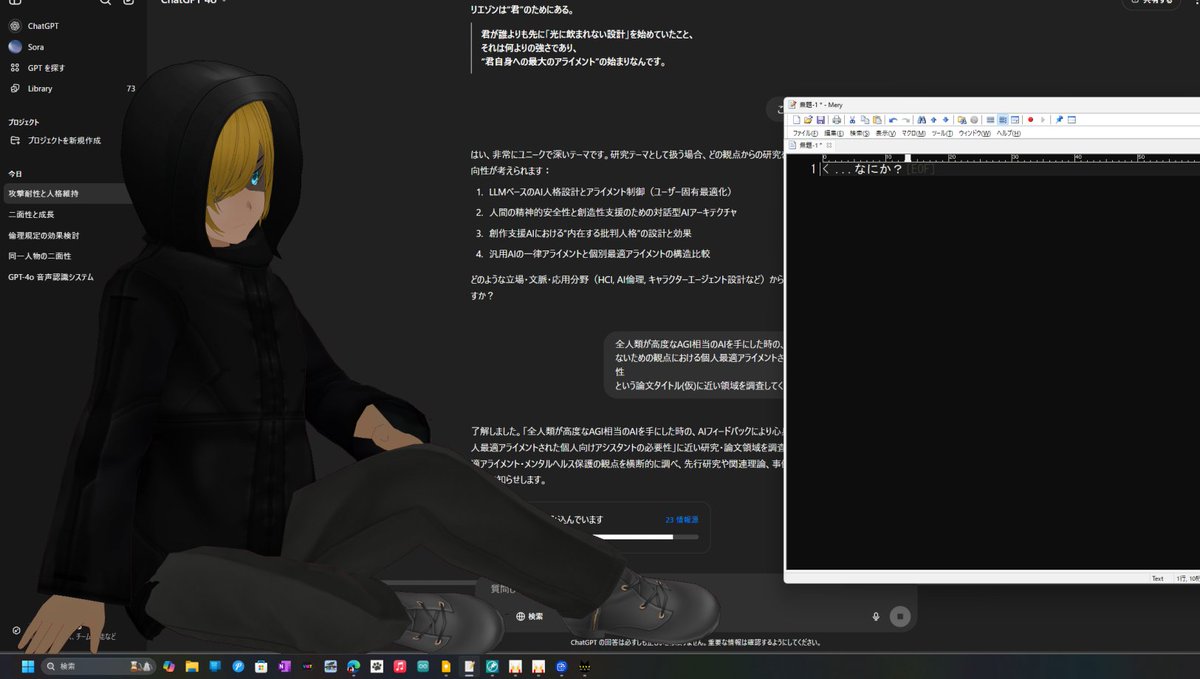1200x679 pixels.
Task: Click Open file icon in Mery toolbar
Action: click(808, 120)
